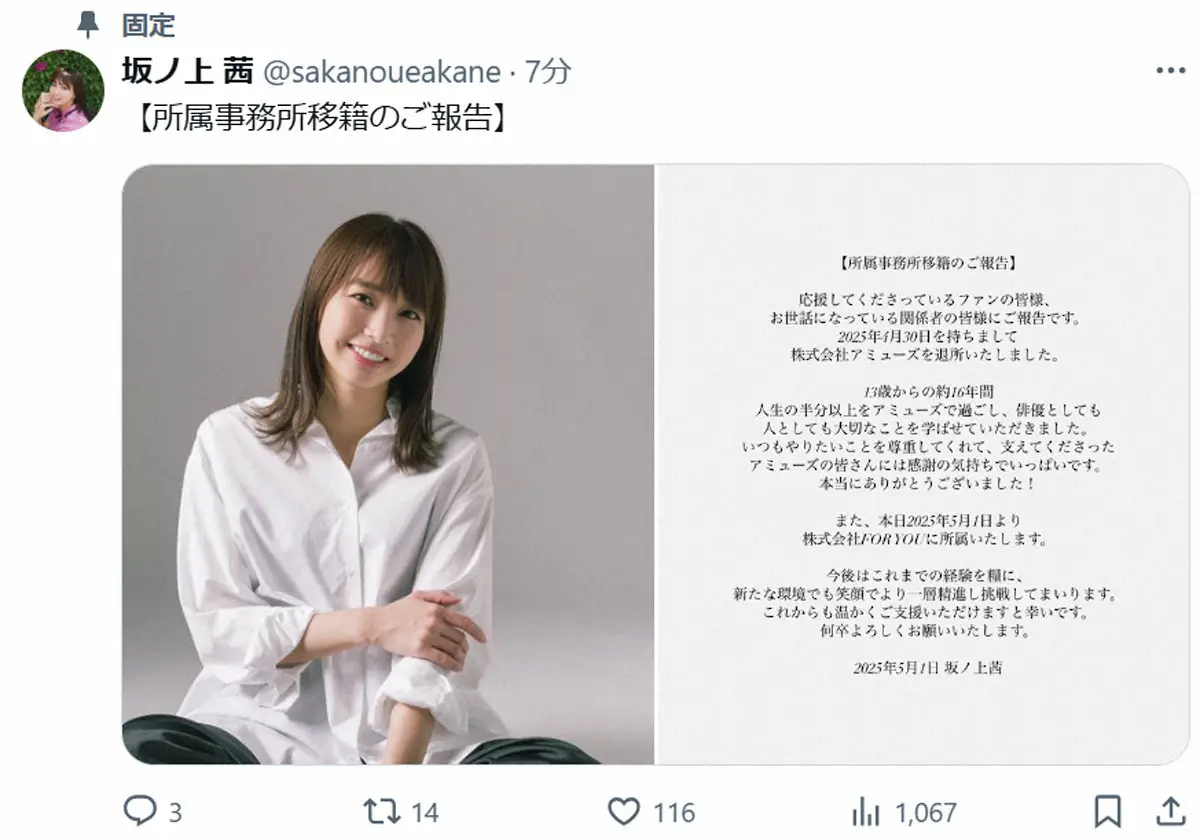Click the like count 116
This screenshot has width=1200, height=840.
(x=676, y=812)
